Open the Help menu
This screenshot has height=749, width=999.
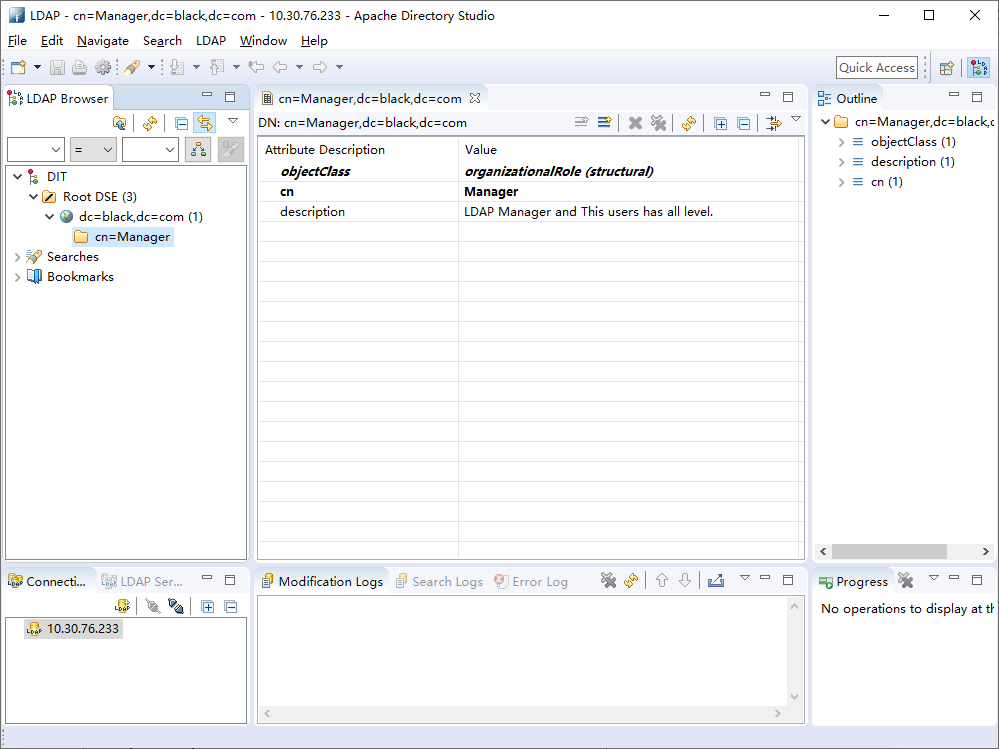click(x=314, y=41)
